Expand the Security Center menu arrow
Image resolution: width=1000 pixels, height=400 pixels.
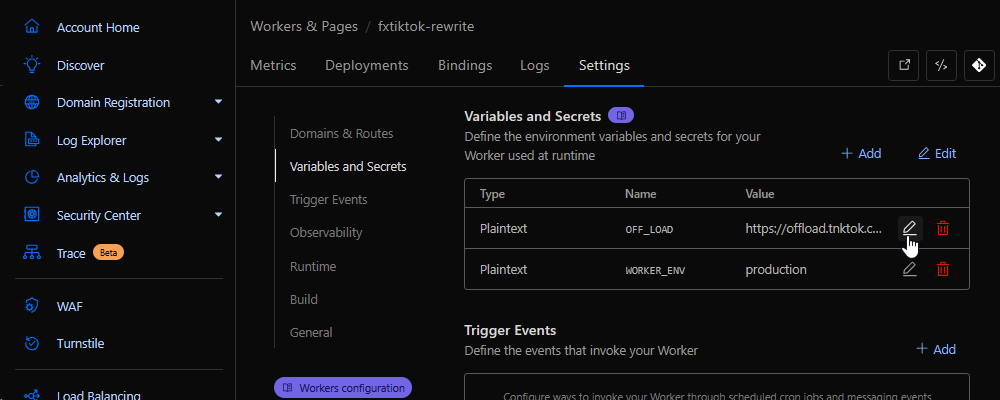tap(219, 214)
